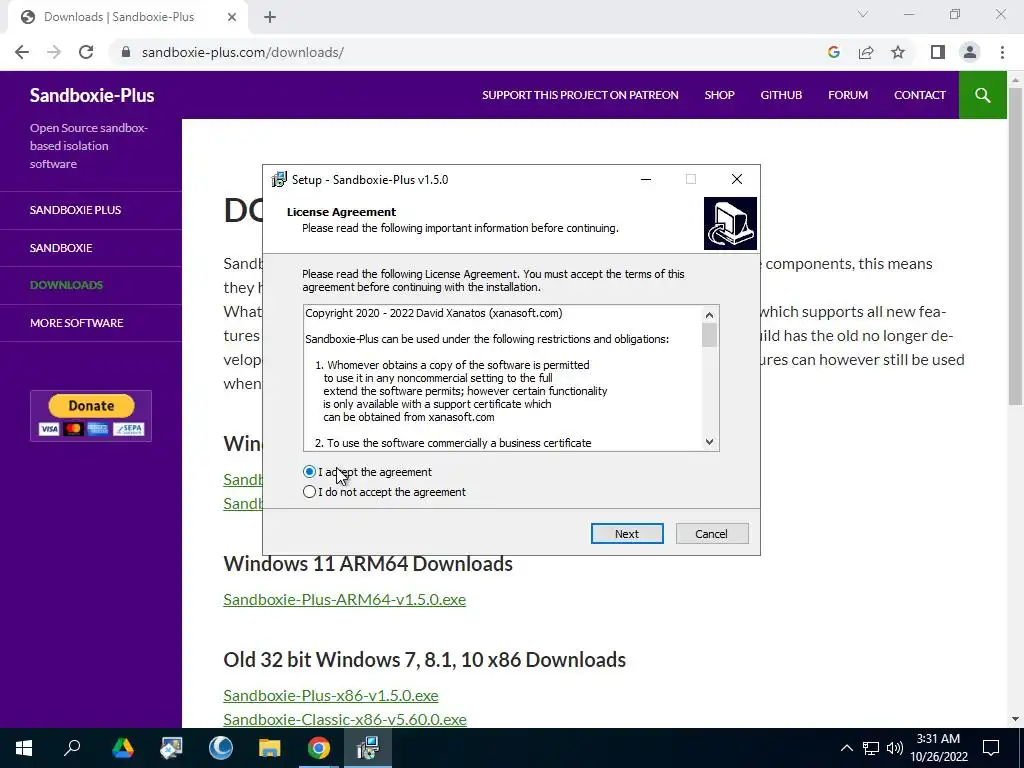Viewport: 1024px width, 768px height.
Task: Select "I do not accept the agreement" option
Action: coord(310,492)
